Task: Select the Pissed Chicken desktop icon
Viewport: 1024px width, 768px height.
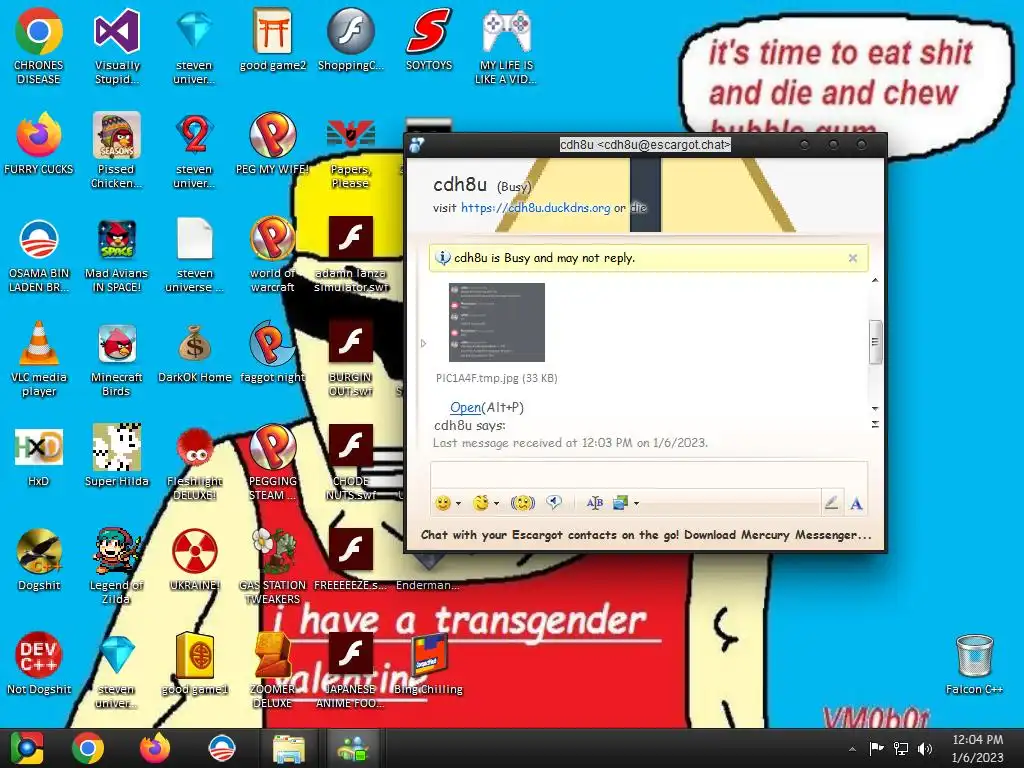Action: (x=116, y=150)
